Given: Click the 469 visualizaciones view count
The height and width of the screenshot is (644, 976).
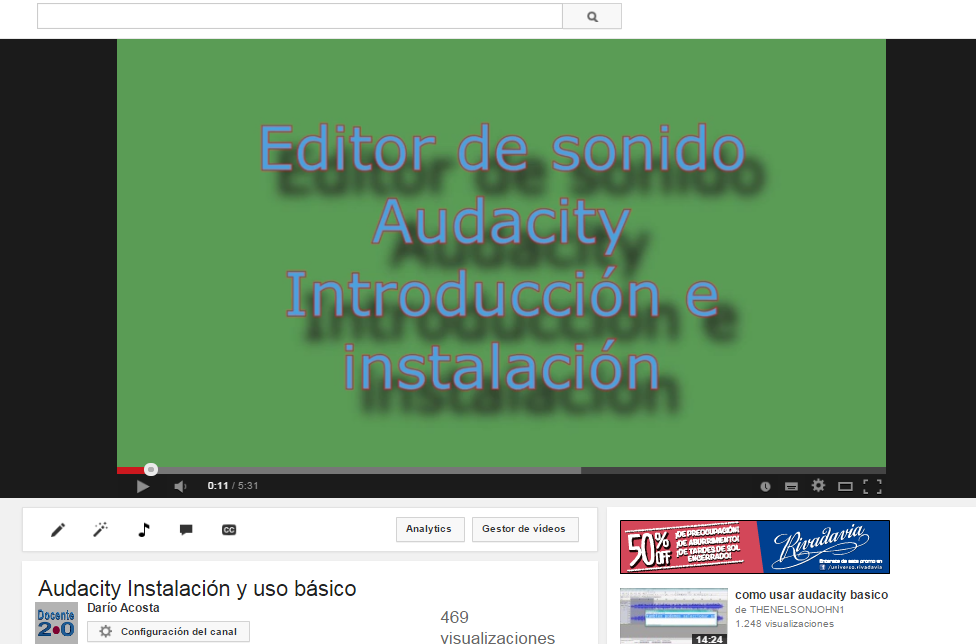Looking at the screenshot, I should [497, 627].
